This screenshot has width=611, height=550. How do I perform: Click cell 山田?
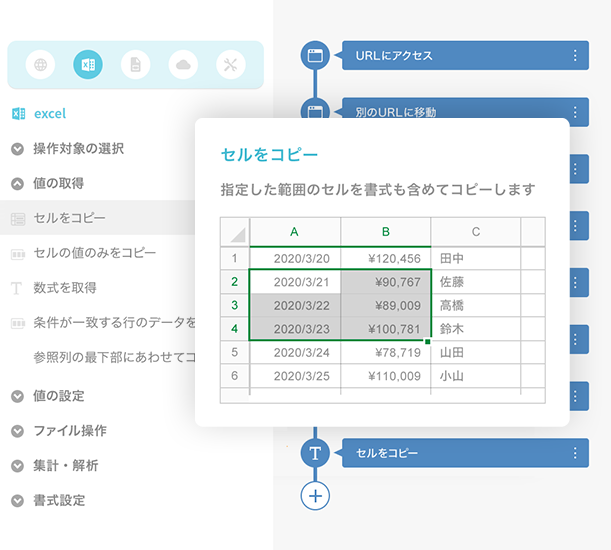(x=476, y=352)
